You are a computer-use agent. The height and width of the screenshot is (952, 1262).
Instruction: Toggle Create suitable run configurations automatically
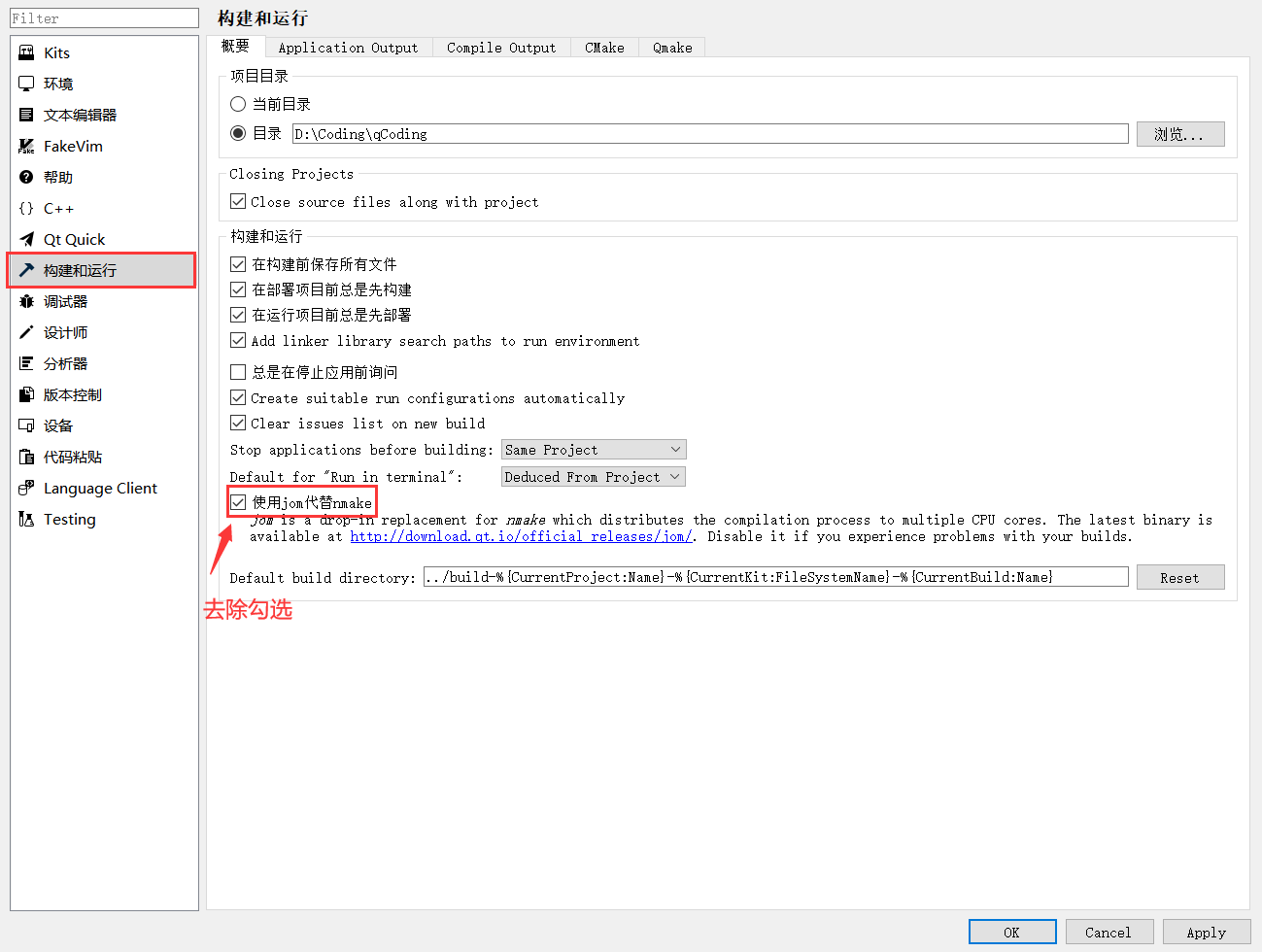tap(238, 397)
